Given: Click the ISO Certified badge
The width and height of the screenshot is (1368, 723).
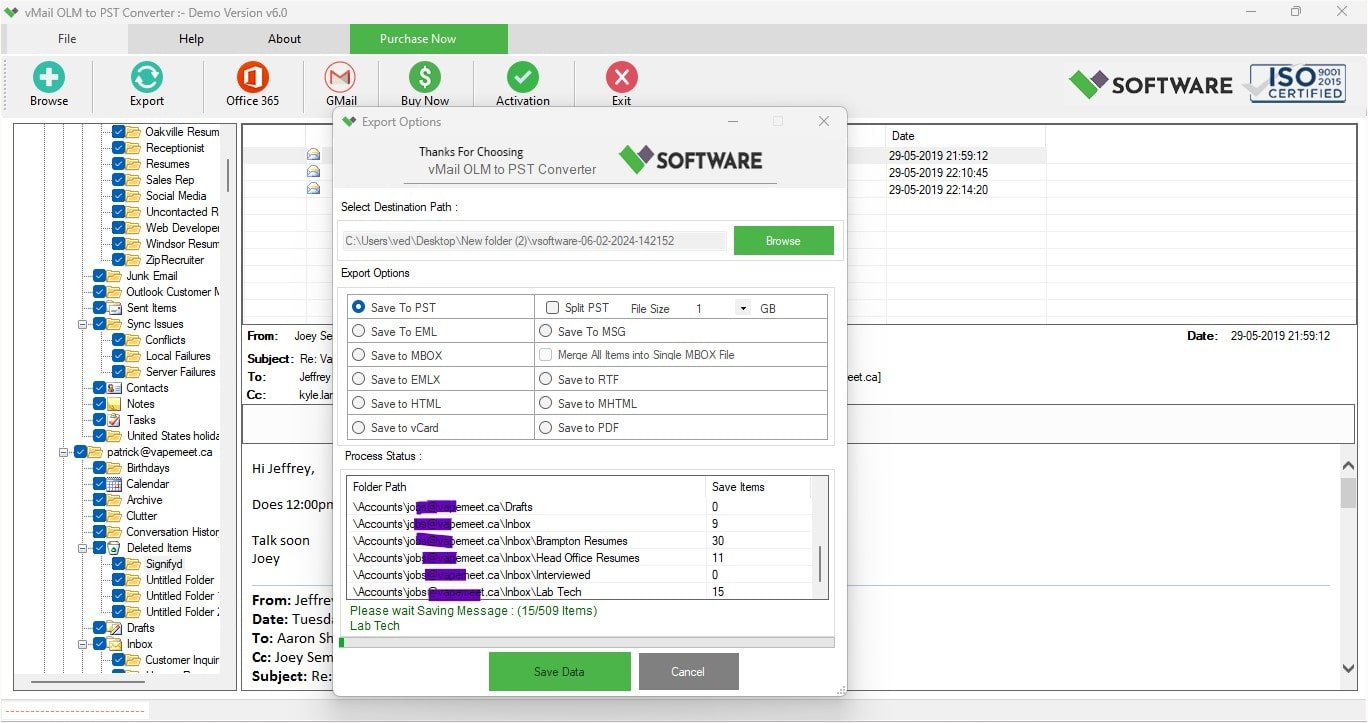Looking at the screenshot, I should [1297, 82].
